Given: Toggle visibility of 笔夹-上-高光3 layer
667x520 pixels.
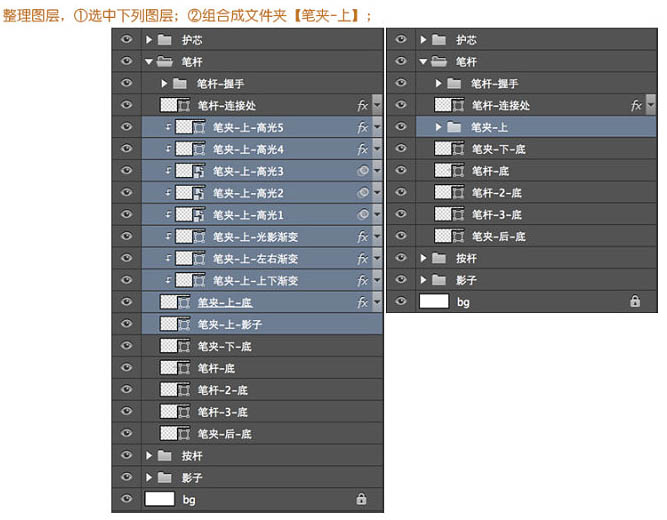Looking at the screenshot, I should click(126, 171).
